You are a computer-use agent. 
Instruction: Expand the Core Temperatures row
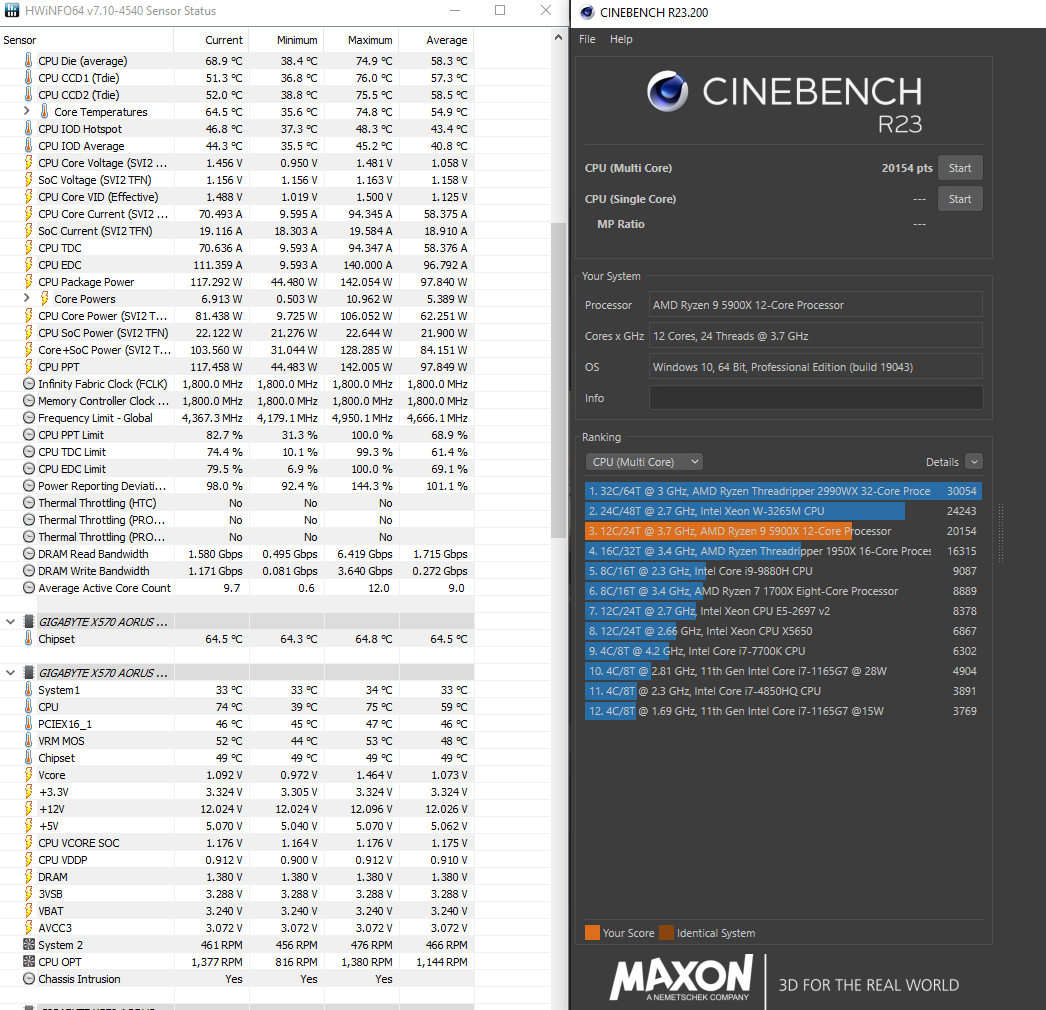tap(26, 111)
